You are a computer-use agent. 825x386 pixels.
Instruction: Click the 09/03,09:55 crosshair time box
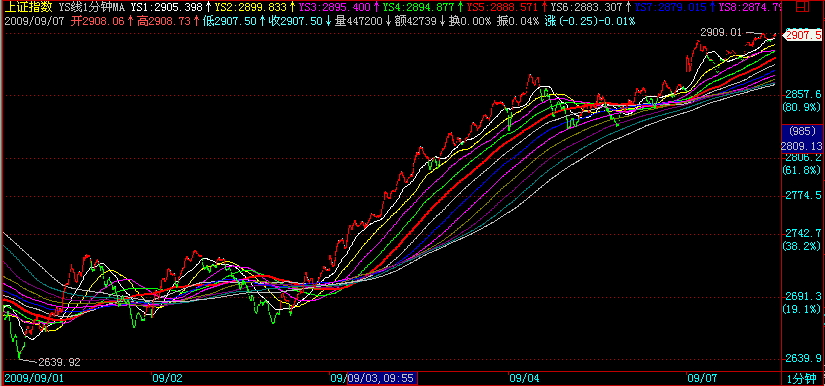[x=382, y=378]
